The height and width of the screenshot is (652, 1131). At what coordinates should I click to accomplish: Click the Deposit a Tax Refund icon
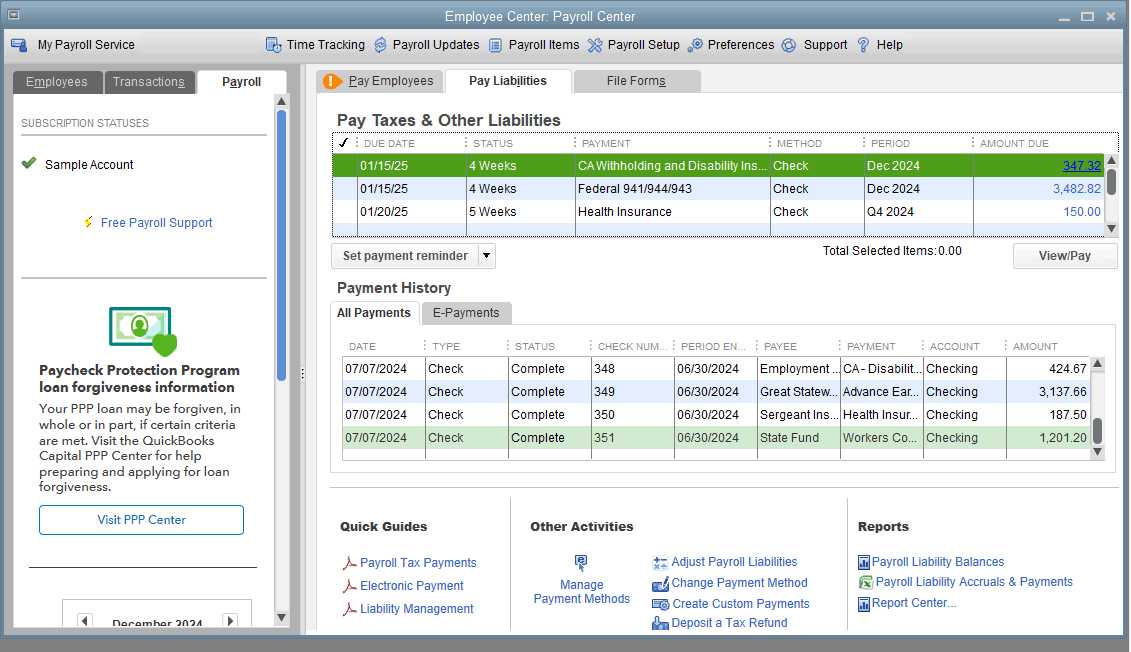(x=660, y=623)
